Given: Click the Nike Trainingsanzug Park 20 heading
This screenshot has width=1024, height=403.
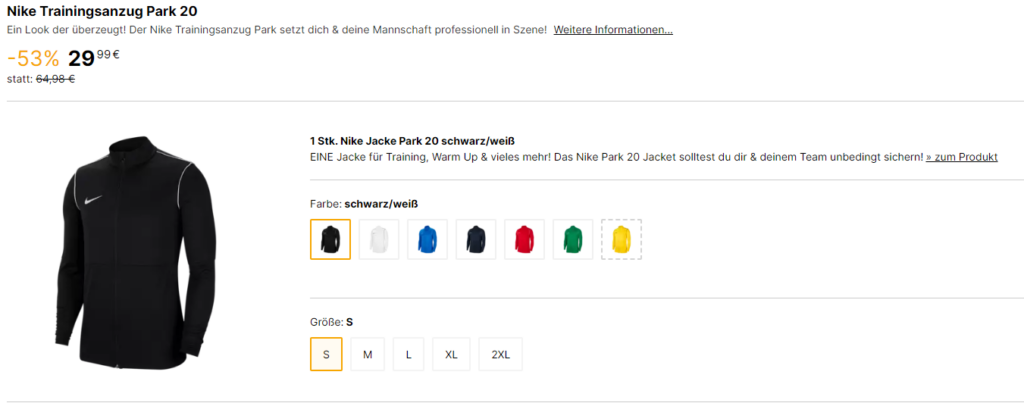Looking at the screenshot, I should tap(102, 11).
